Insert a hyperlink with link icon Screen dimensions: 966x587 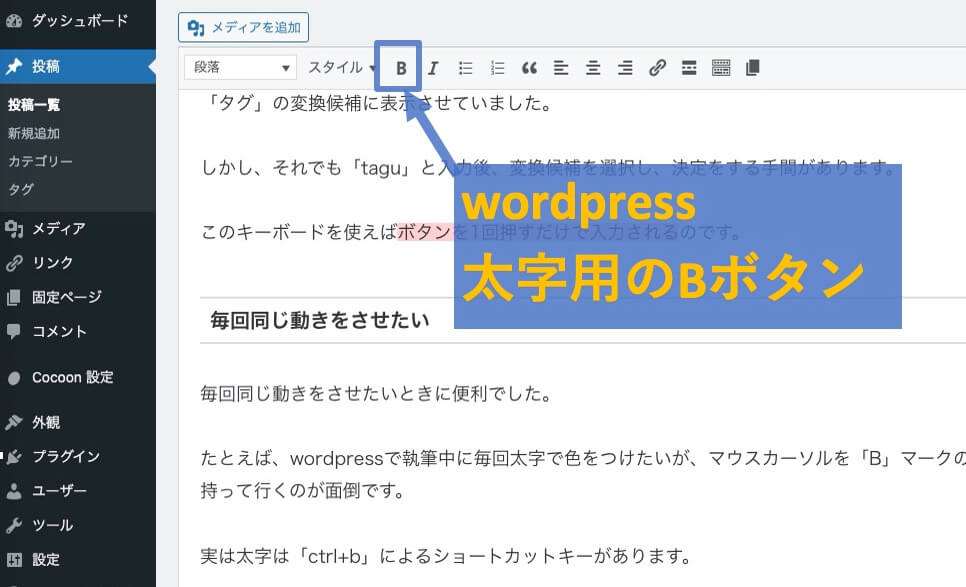tap(657, 68)
